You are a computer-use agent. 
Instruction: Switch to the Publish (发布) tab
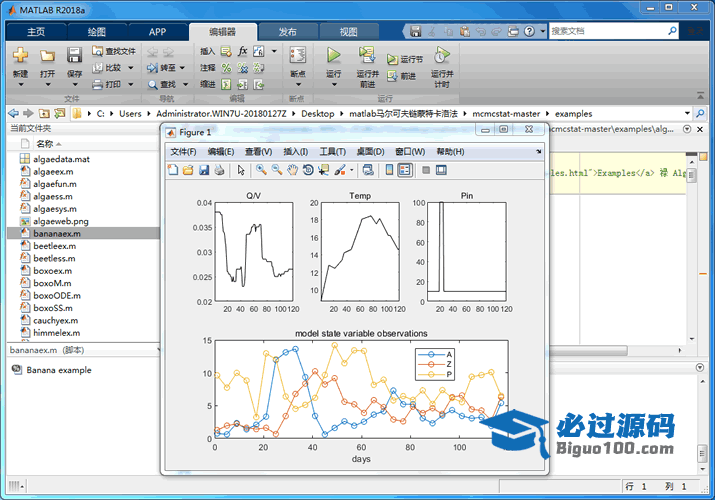coord(287,32)
